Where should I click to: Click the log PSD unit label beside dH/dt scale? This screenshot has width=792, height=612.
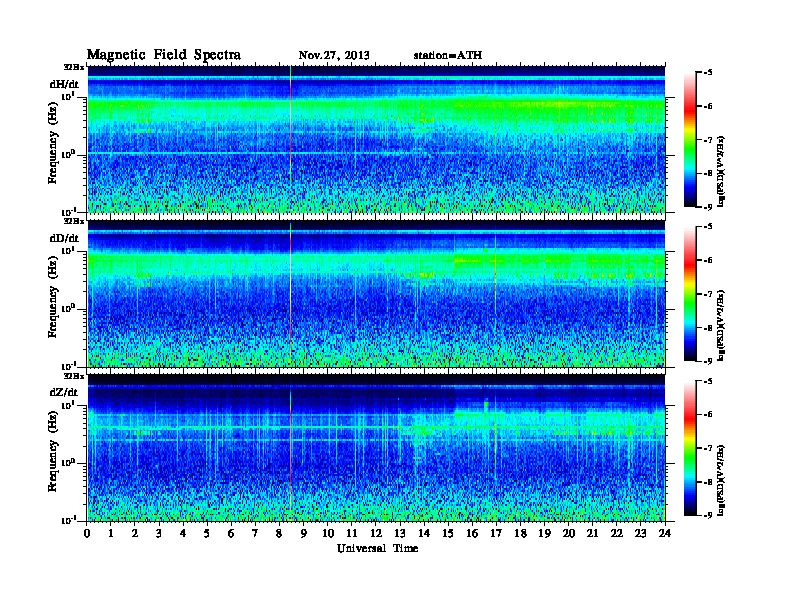pos(722,171)
